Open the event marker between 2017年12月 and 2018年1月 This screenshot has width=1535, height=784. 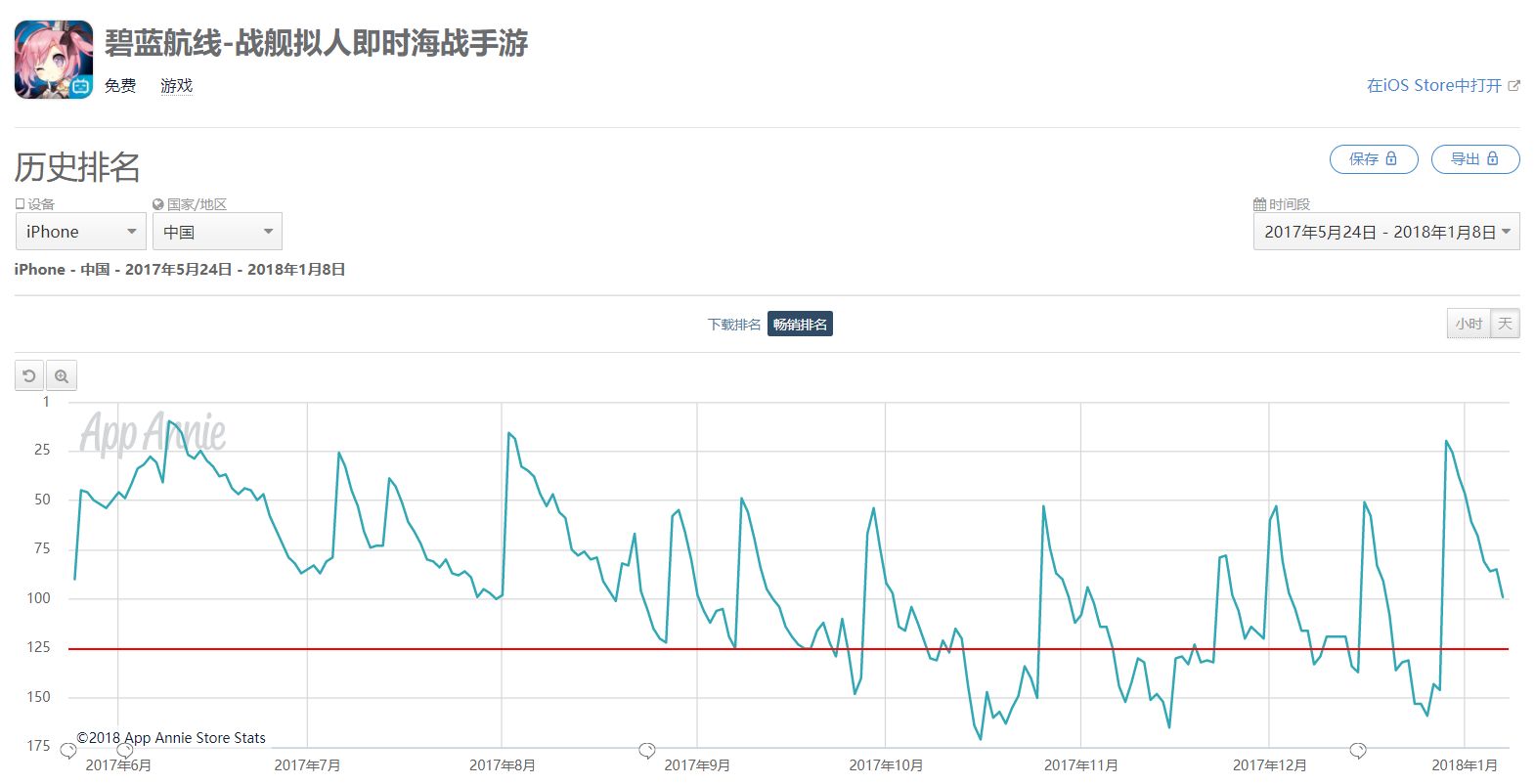pyautogui.click(x=1358, y=751)
